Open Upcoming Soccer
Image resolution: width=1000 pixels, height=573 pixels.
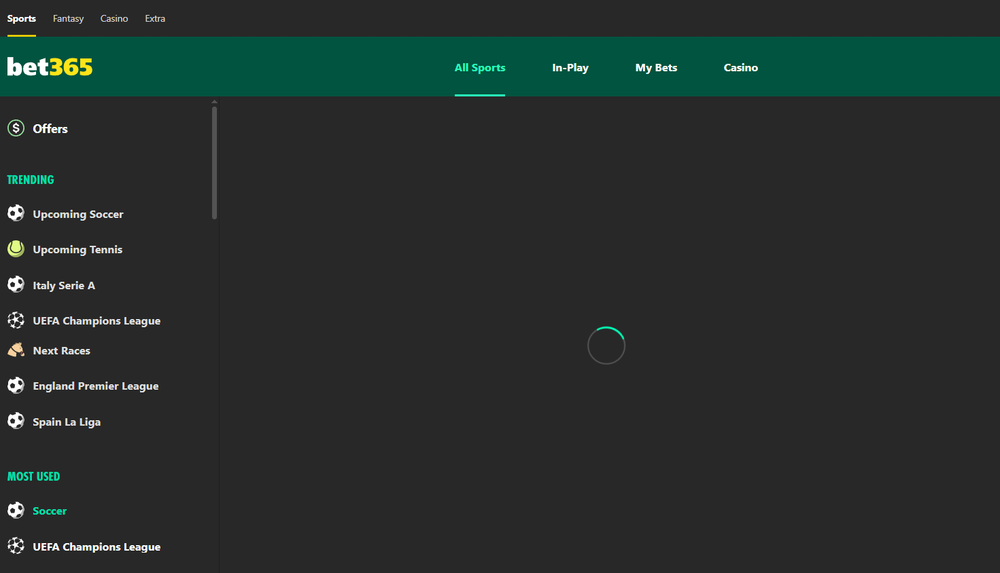tap(78, 214)
